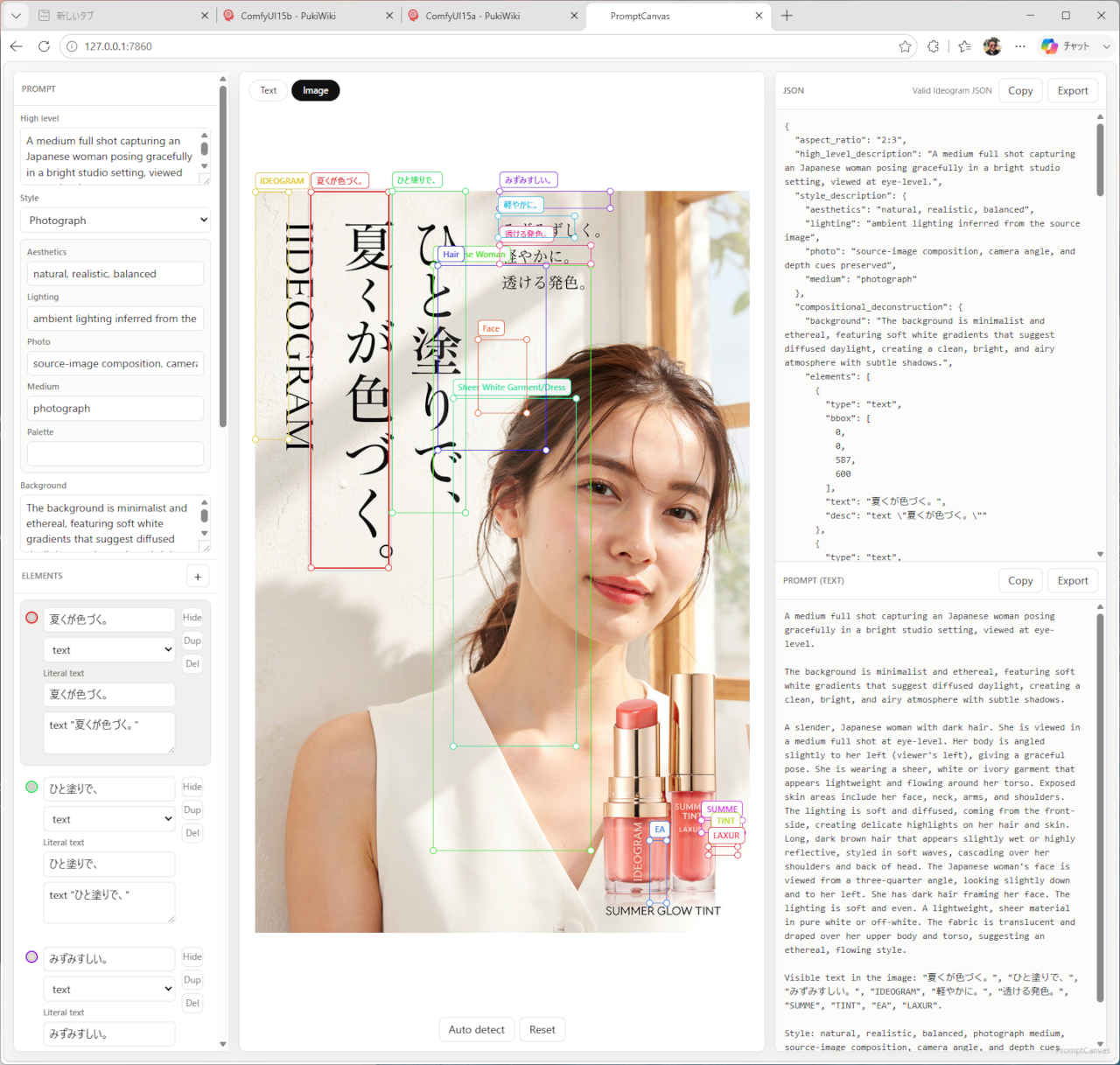Screen dimensions: 1120x1065
Task: Select the TINT box label on canvas
Action: pos(726,821)
